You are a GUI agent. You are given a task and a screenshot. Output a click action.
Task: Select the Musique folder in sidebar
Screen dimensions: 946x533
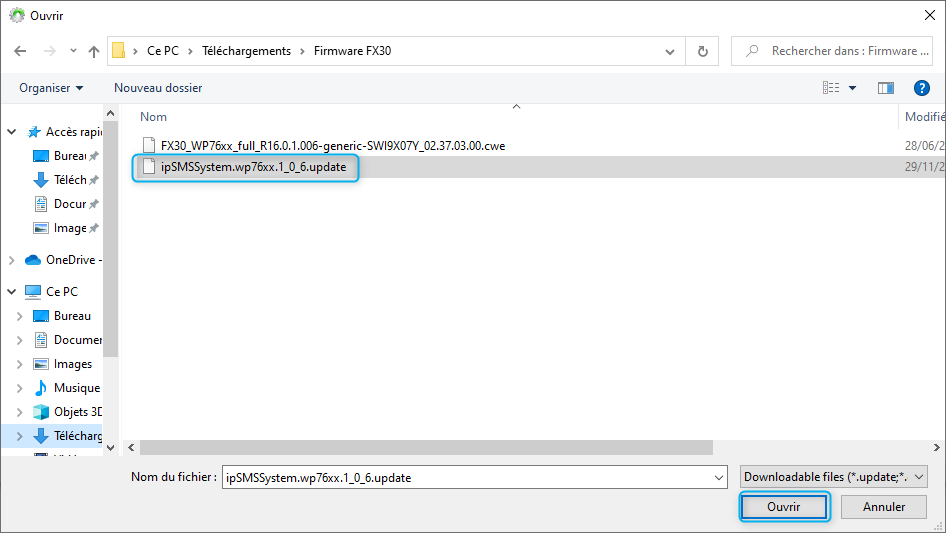tap(76, 388)
